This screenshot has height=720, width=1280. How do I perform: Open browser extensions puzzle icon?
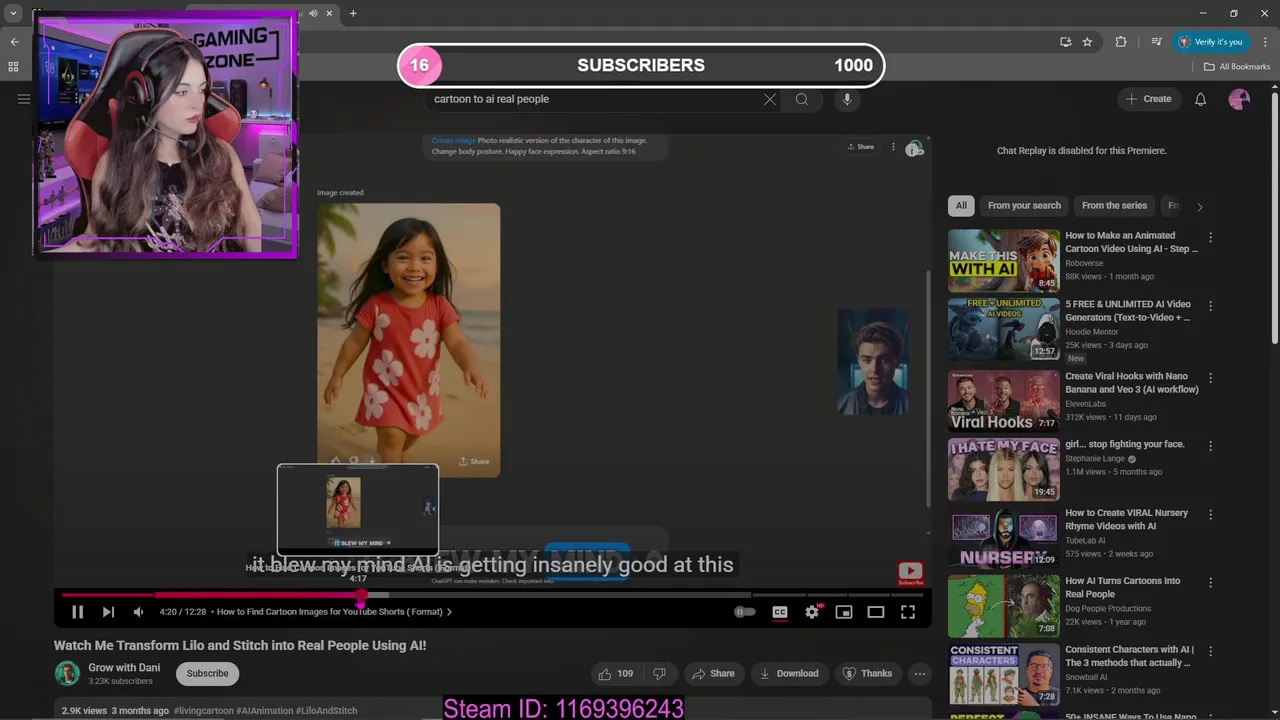tap(1121, 42)
